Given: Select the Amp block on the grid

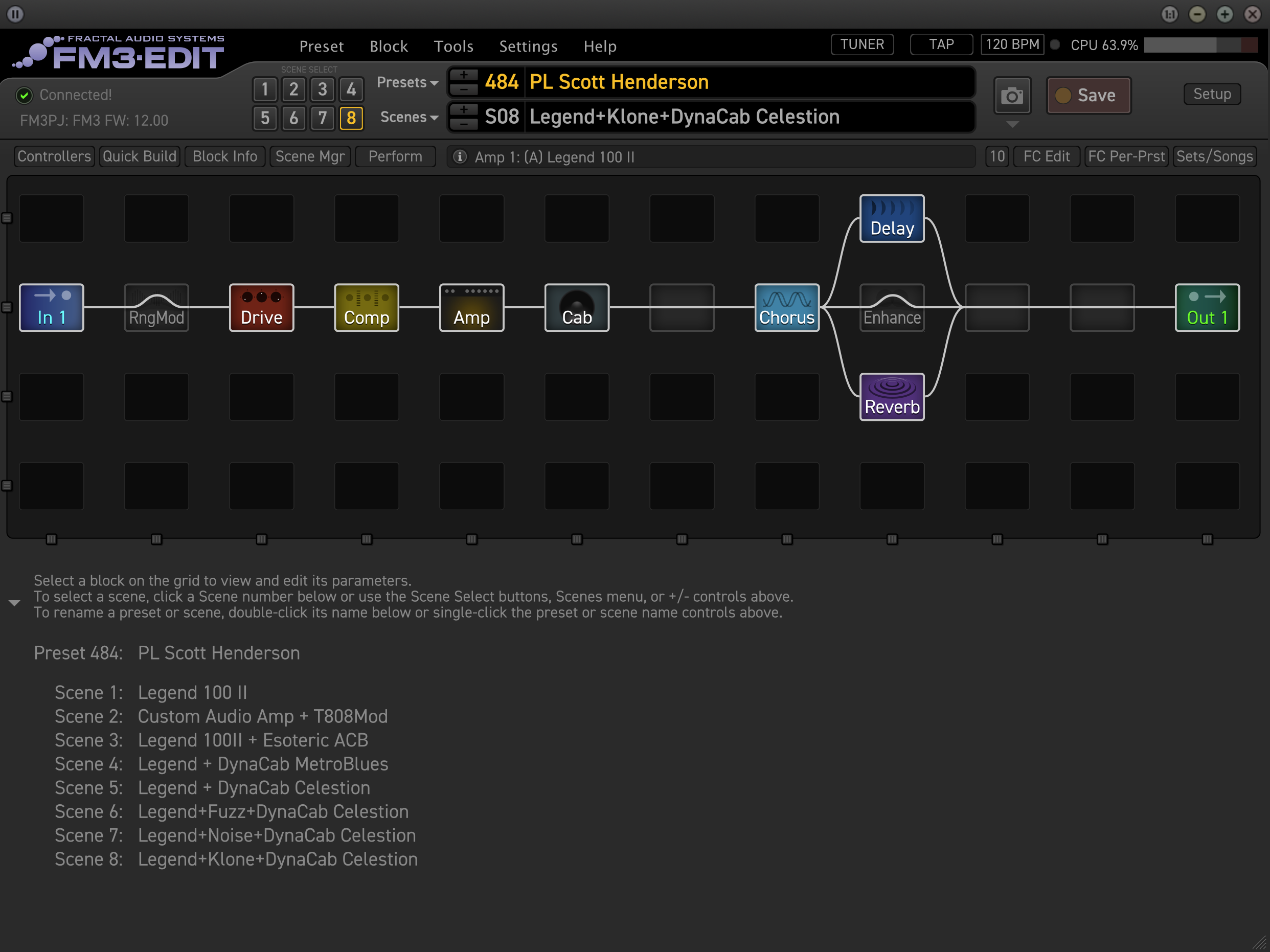Looking at the screenshot, I should pyautogui.click(x=471, y=308).
